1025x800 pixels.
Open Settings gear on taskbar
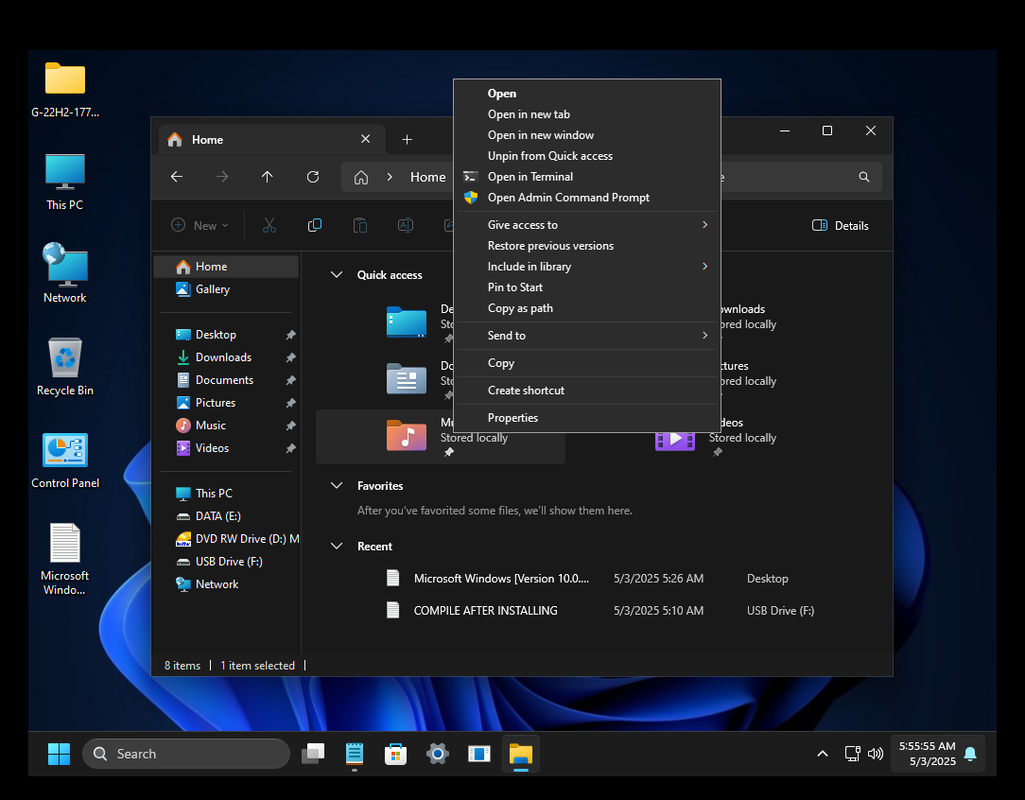[x=437, y=754]
